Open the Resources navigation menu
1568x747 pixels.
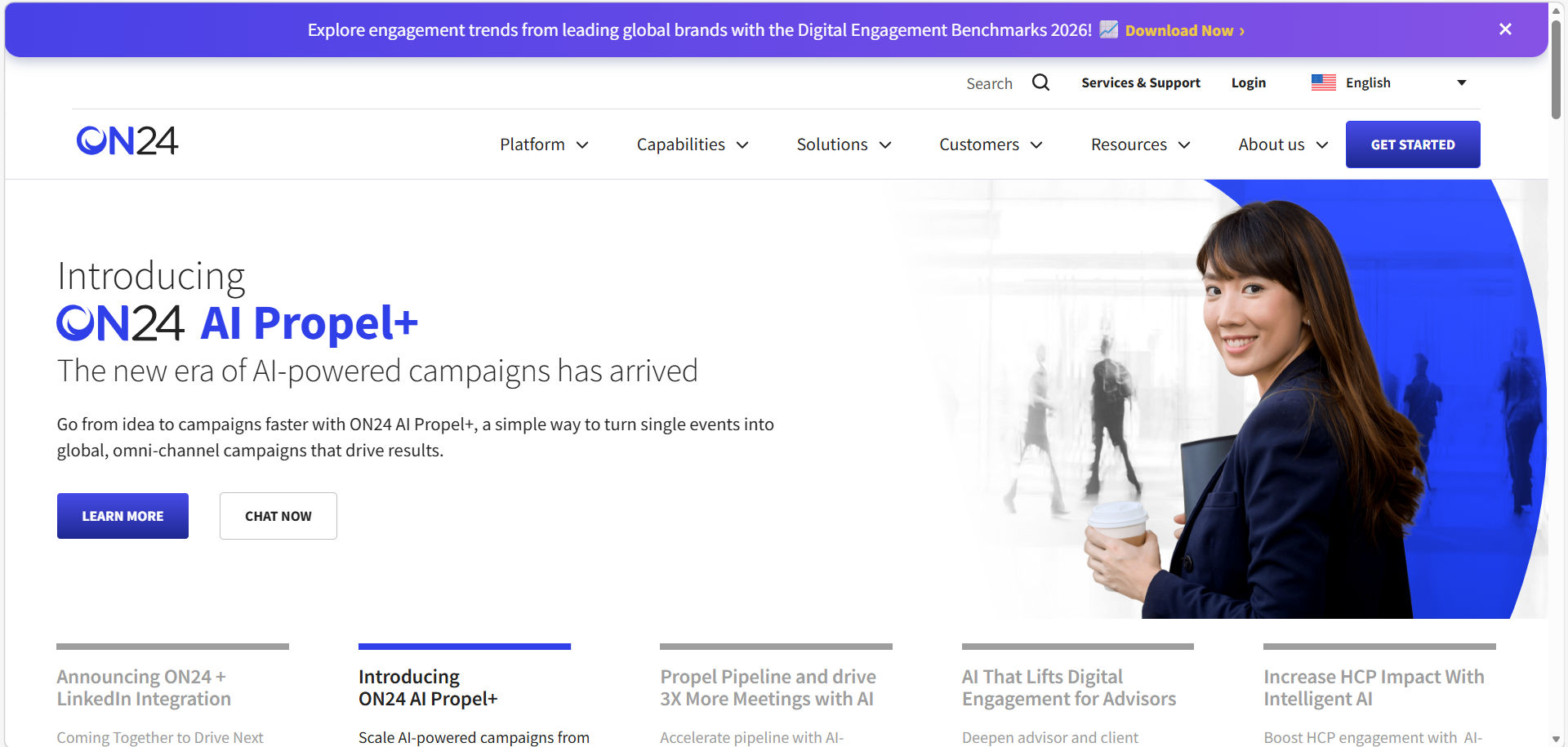pos(1140,145)
